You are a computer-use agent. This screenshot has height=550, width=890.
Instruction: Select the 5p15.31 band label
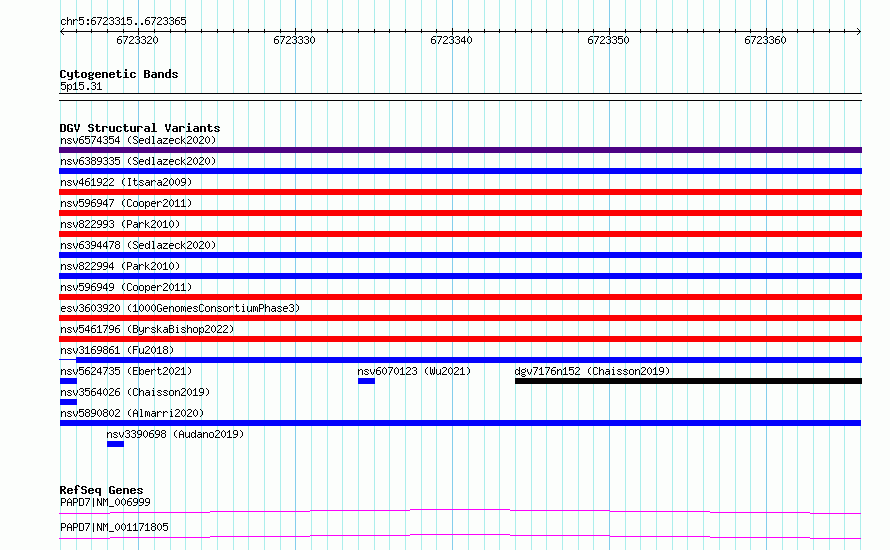coord(81,86)
